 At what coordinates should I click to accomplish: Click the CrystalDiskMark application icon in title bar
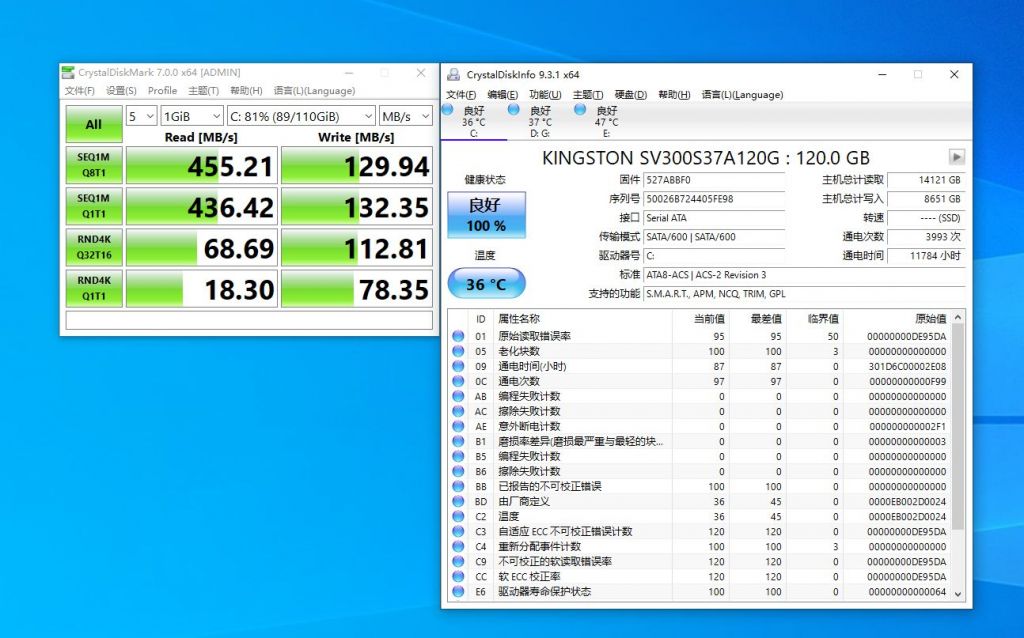[68, 72]
